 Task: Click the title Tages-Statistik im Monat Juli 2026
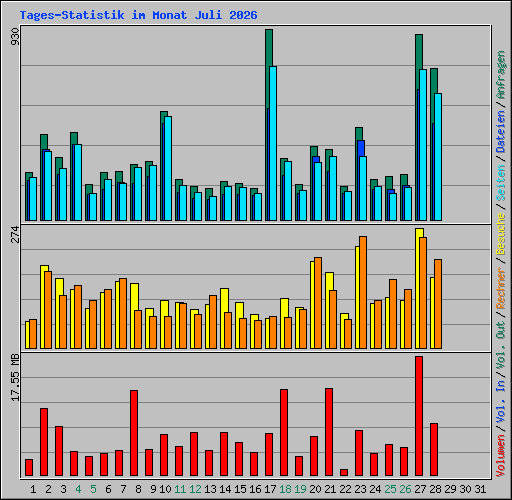coord(138,15)
